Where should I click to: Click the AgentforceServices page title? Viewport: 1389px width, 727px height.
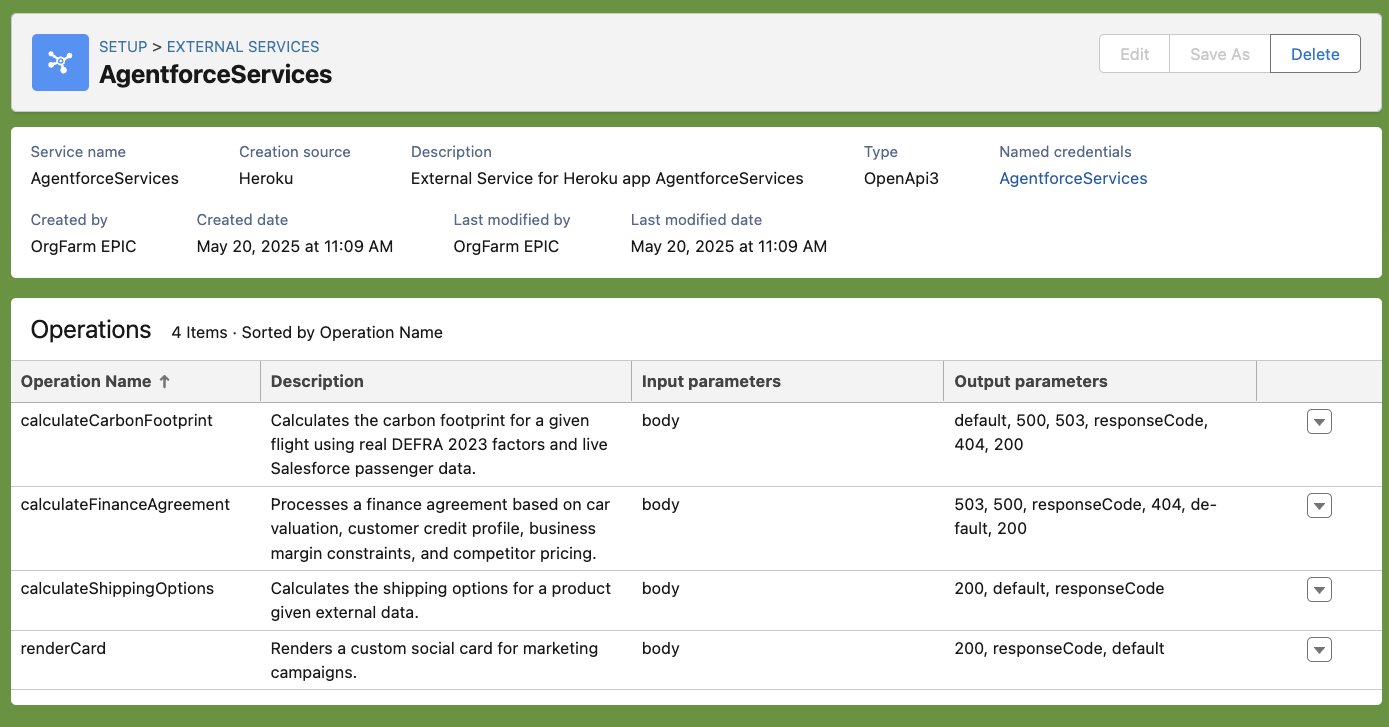point(216,75)
